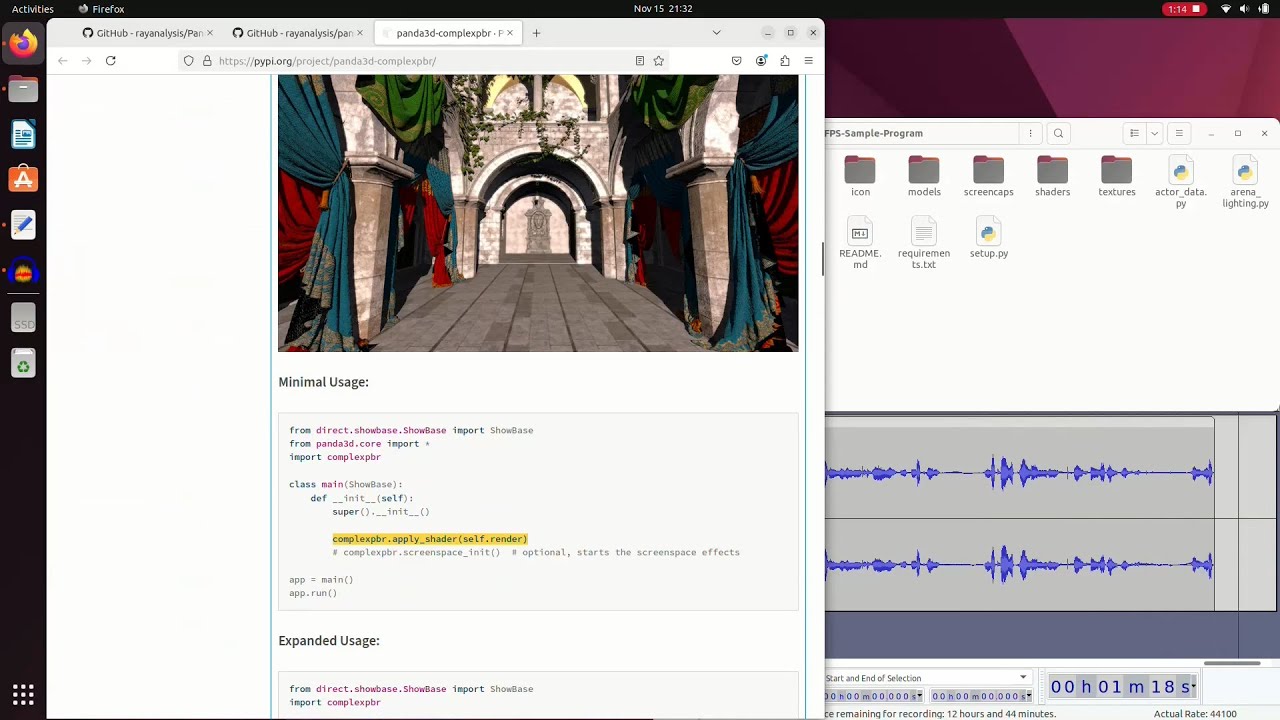Reload the PyPI page
1280x720 pixels.
point(111,61)
